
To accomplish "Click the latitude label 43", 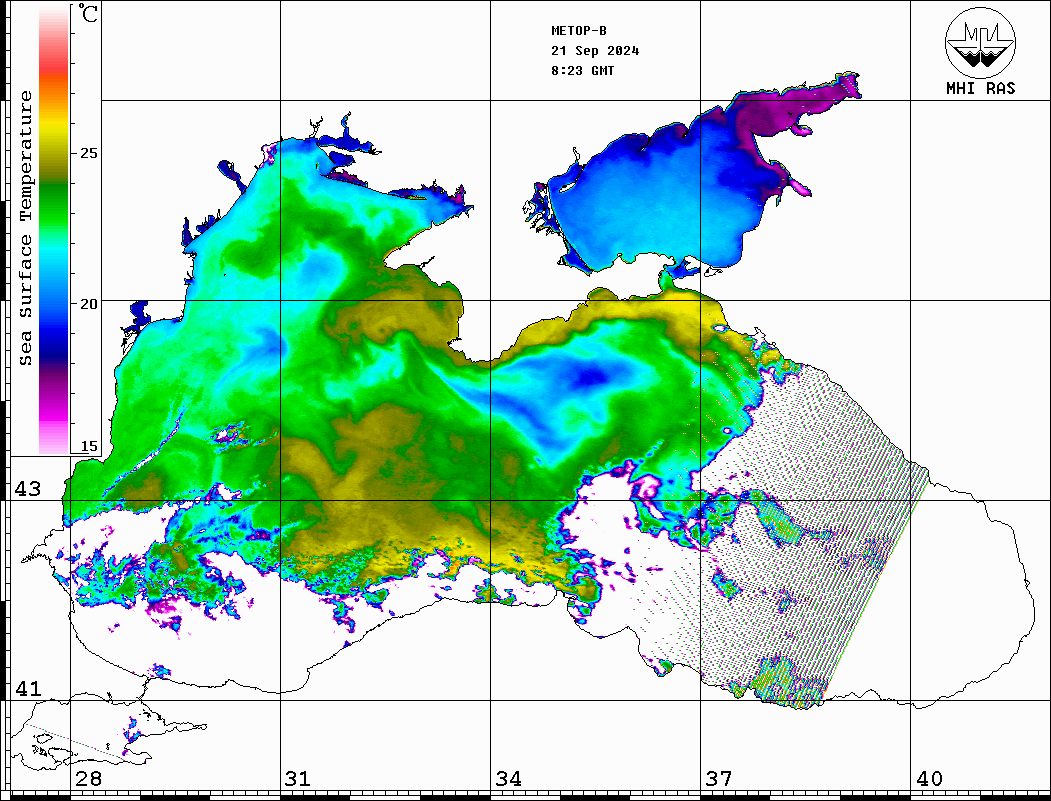I will pyautogui.click(x=28, y=489).
